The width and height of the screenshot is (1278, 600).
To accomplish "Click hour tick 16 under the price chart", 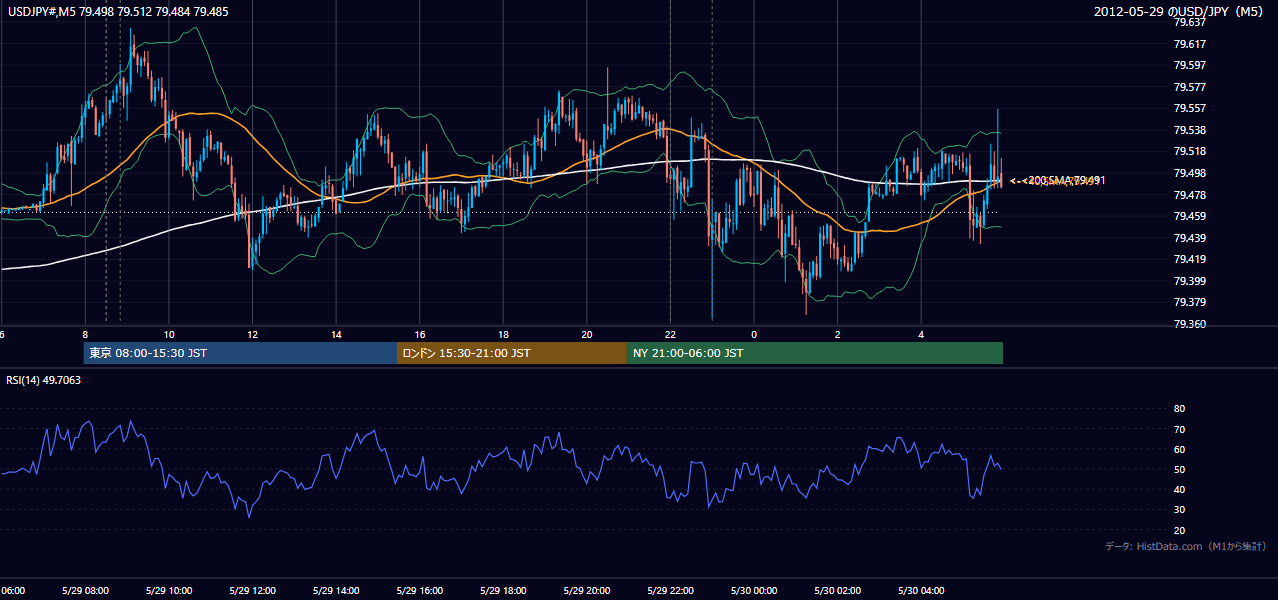I will [x=420, y=335].
